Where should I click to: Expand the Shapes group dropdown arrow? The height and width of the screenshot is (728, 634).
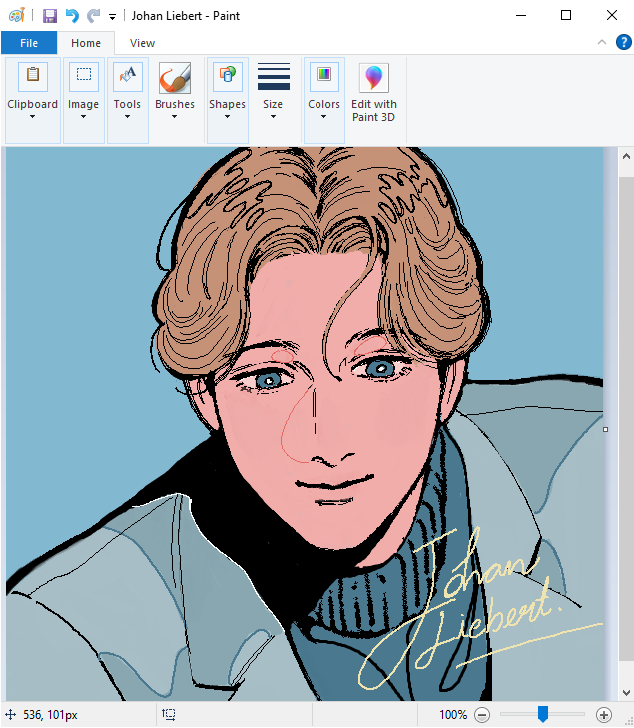coord(227,117)
